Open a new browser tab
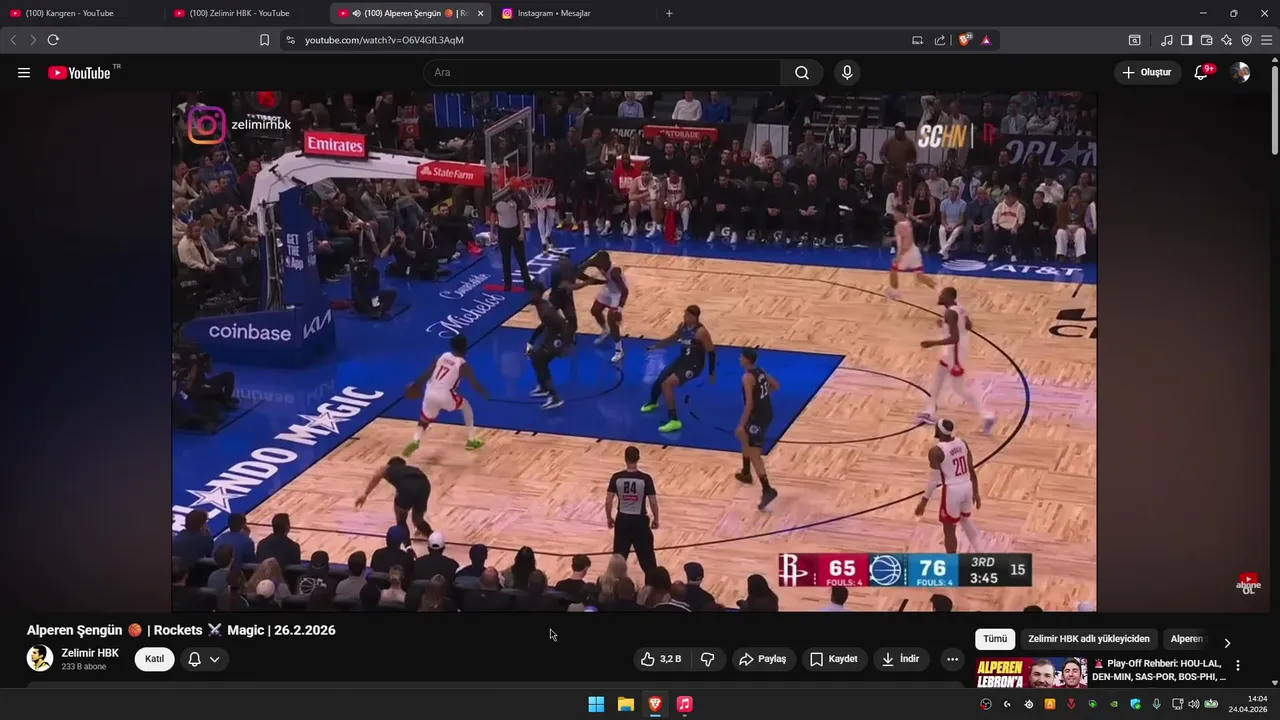1280x720 pixels. pos(669,13)
